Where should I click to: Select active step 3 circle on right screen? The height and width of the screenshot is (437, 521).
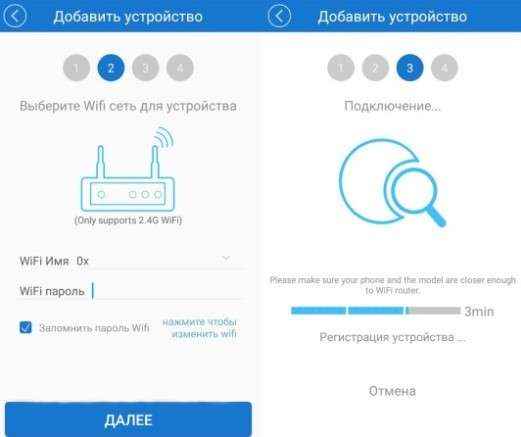point(410,68)
